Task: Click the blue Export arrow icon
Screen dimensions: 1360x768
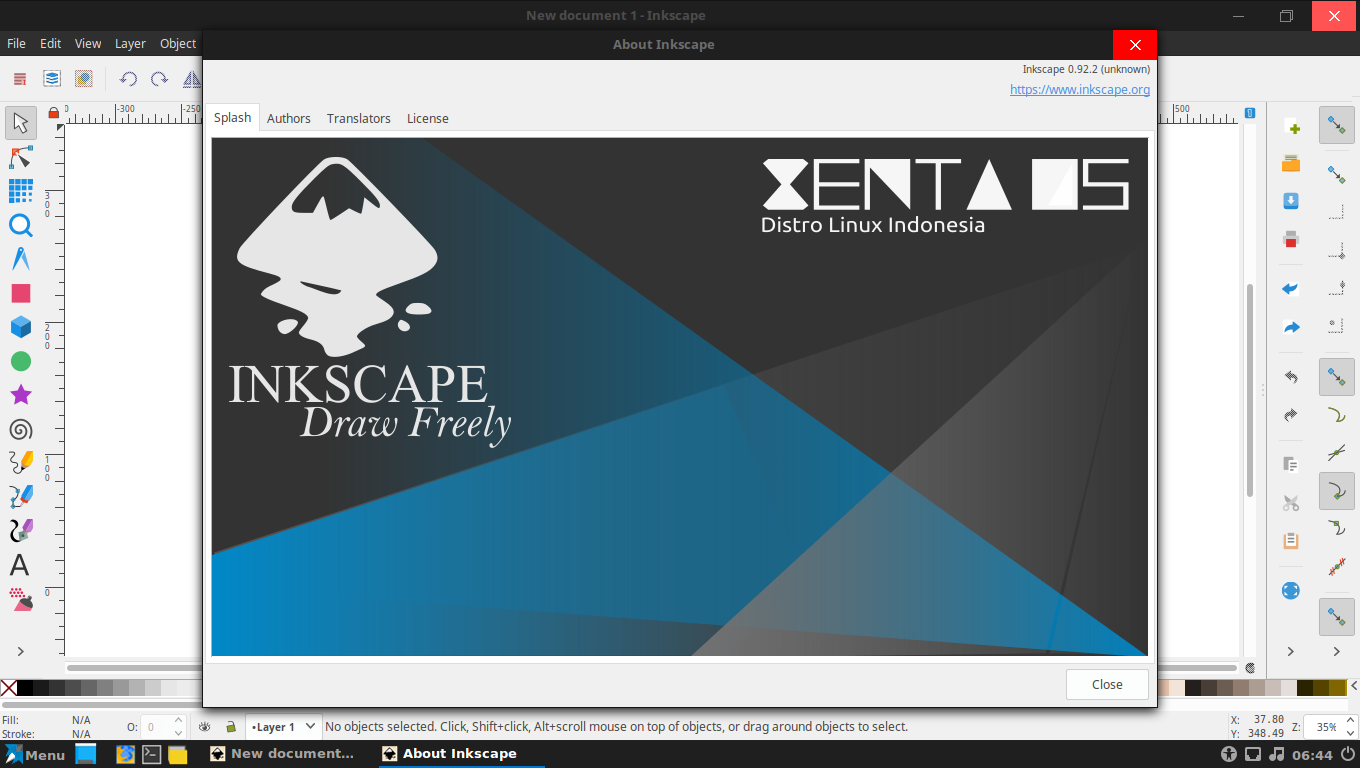Action: coord(1291,327)
